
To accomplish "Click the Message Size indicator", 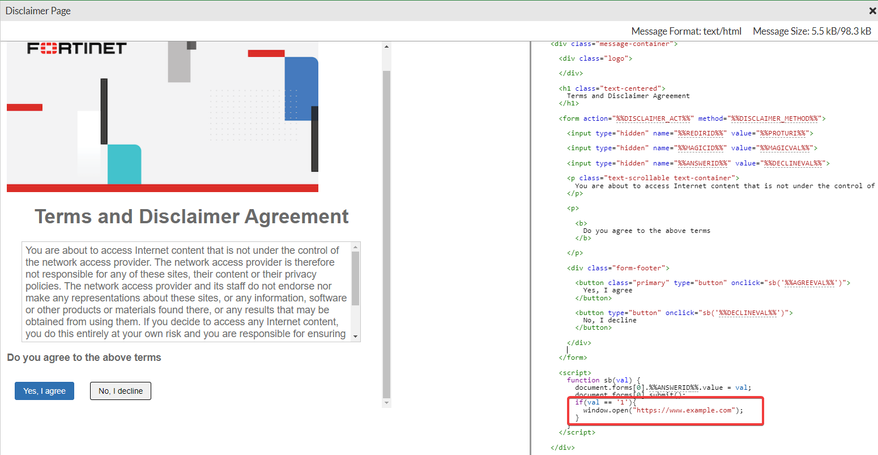I will click(x=811, y=31).
